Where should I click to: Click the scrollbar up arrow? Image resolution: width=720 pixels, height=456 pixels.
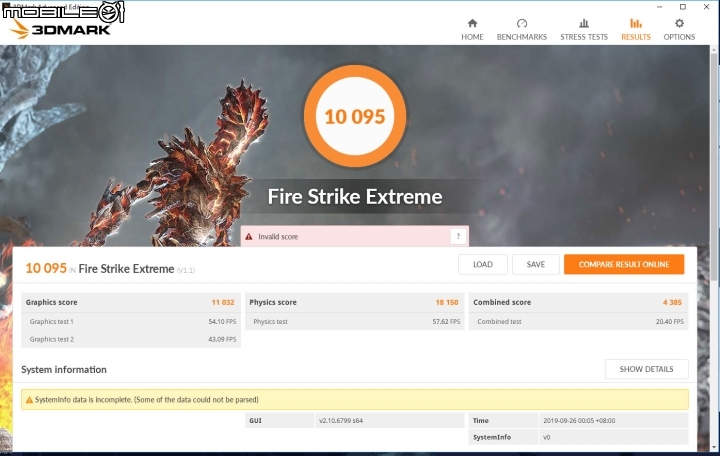714,49
